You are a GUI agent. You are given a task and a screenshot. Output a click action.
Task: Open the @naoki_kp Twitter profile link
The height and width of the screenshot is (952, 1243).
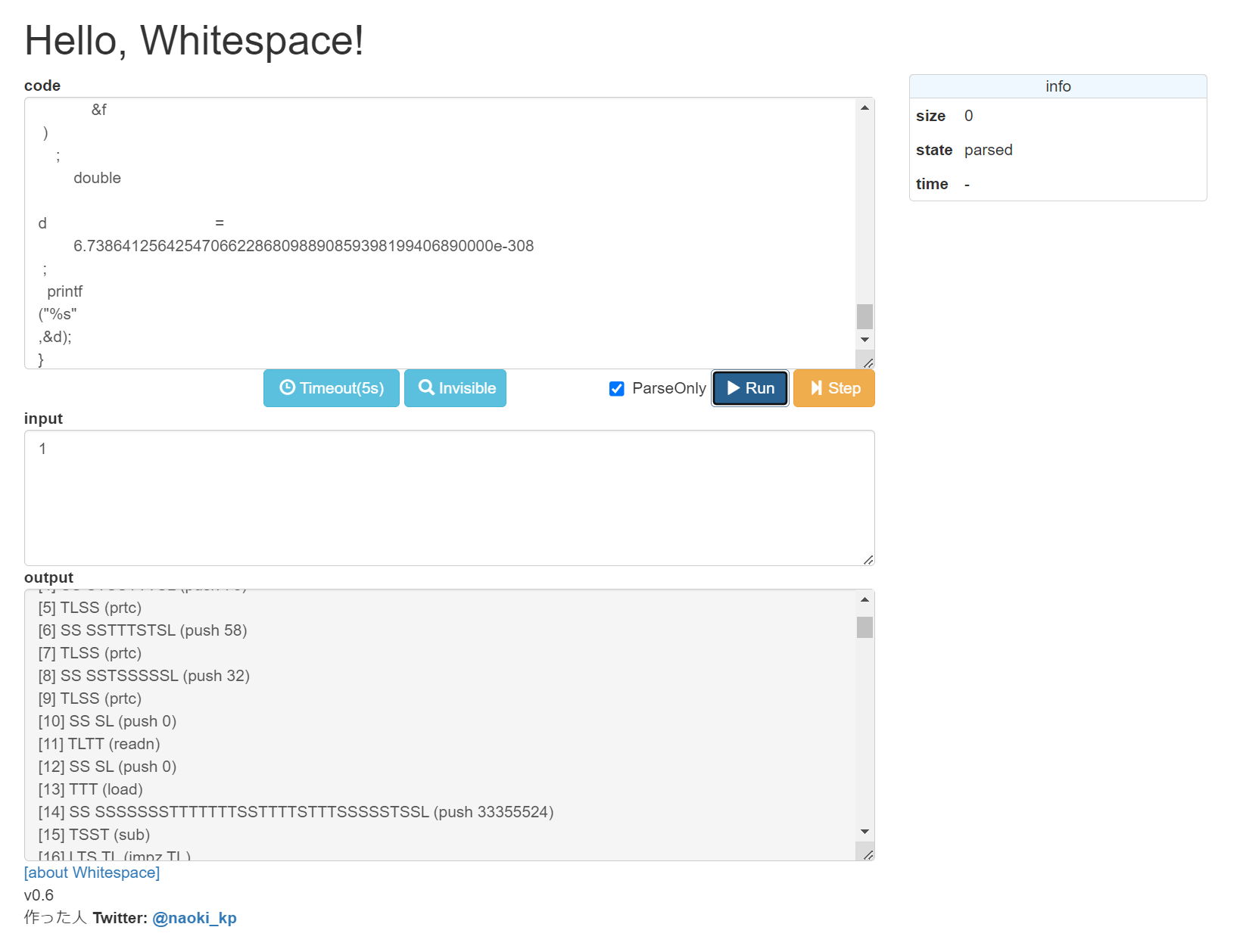tap(195, 918)
